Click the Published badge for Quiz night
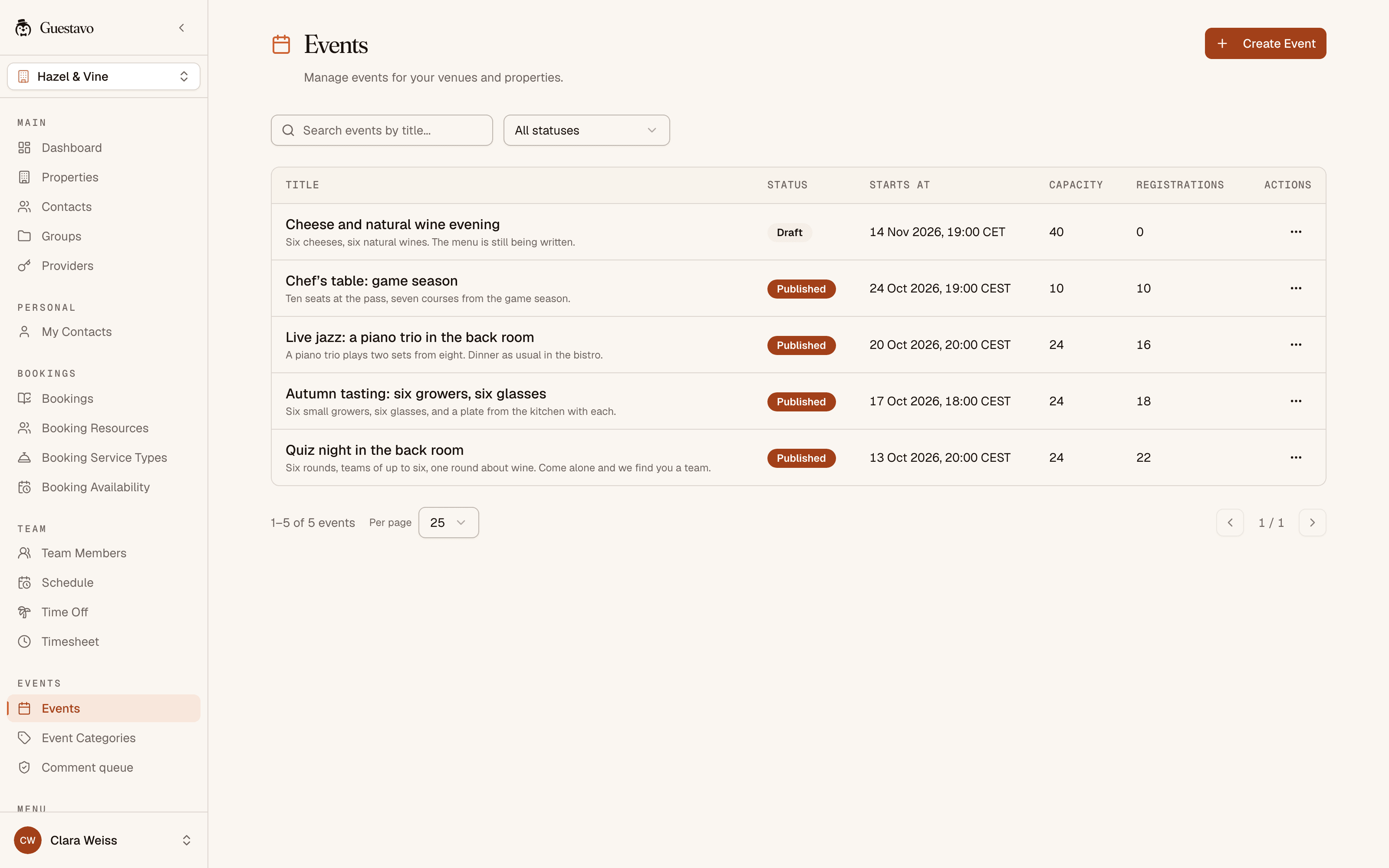Screen dimensions: 1389x868 coord(801,458)
